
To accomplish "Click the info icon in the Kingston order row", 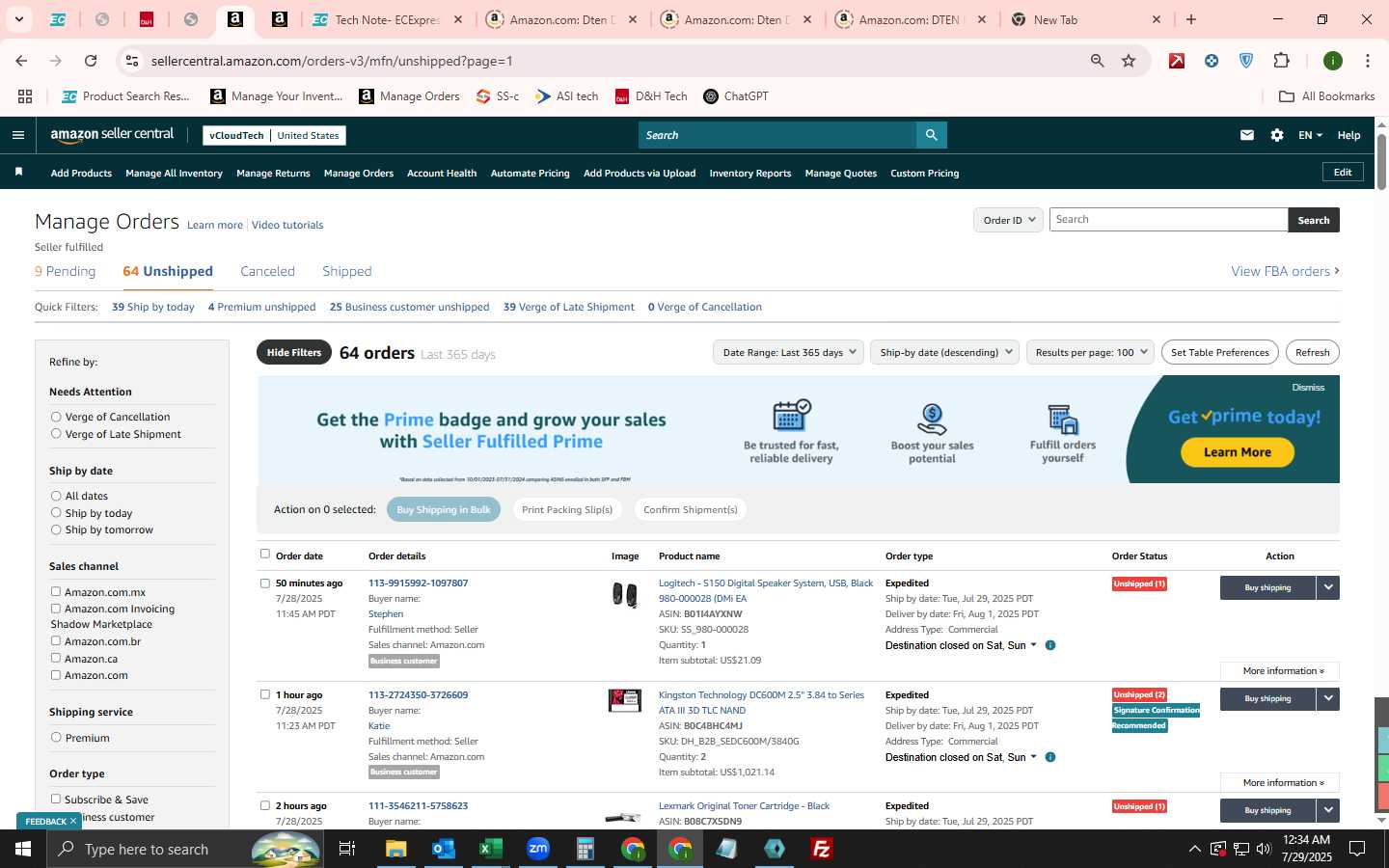I will click(1050, 757).
